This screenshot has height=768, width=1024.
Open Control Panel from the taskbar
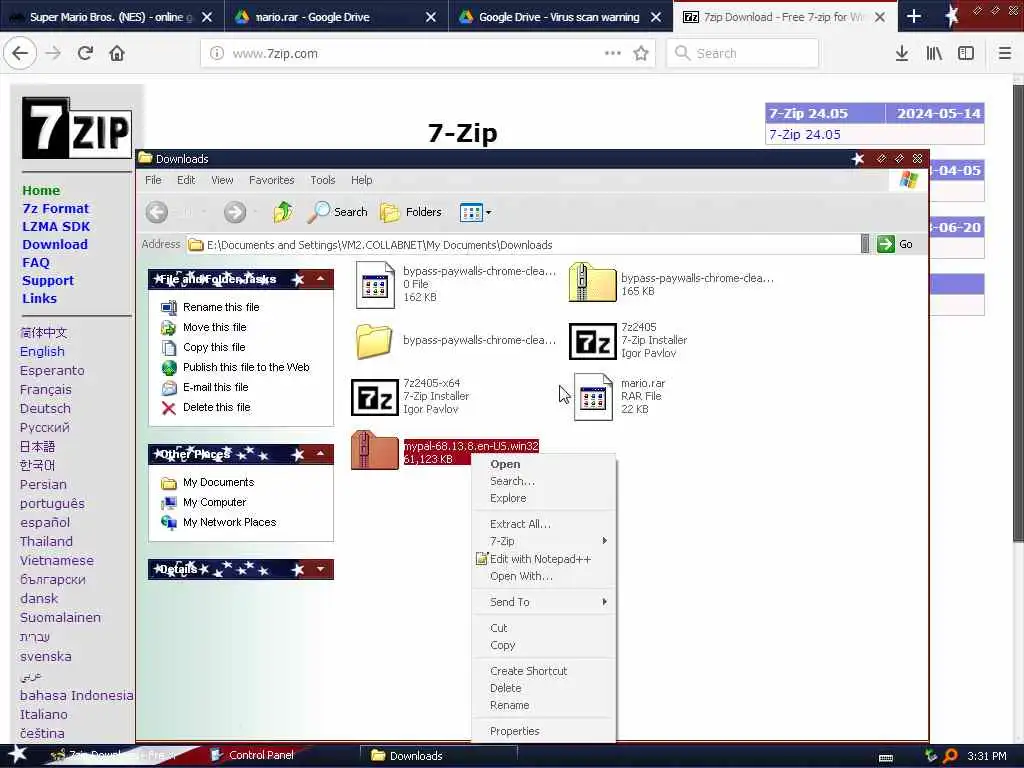point(251,755)
